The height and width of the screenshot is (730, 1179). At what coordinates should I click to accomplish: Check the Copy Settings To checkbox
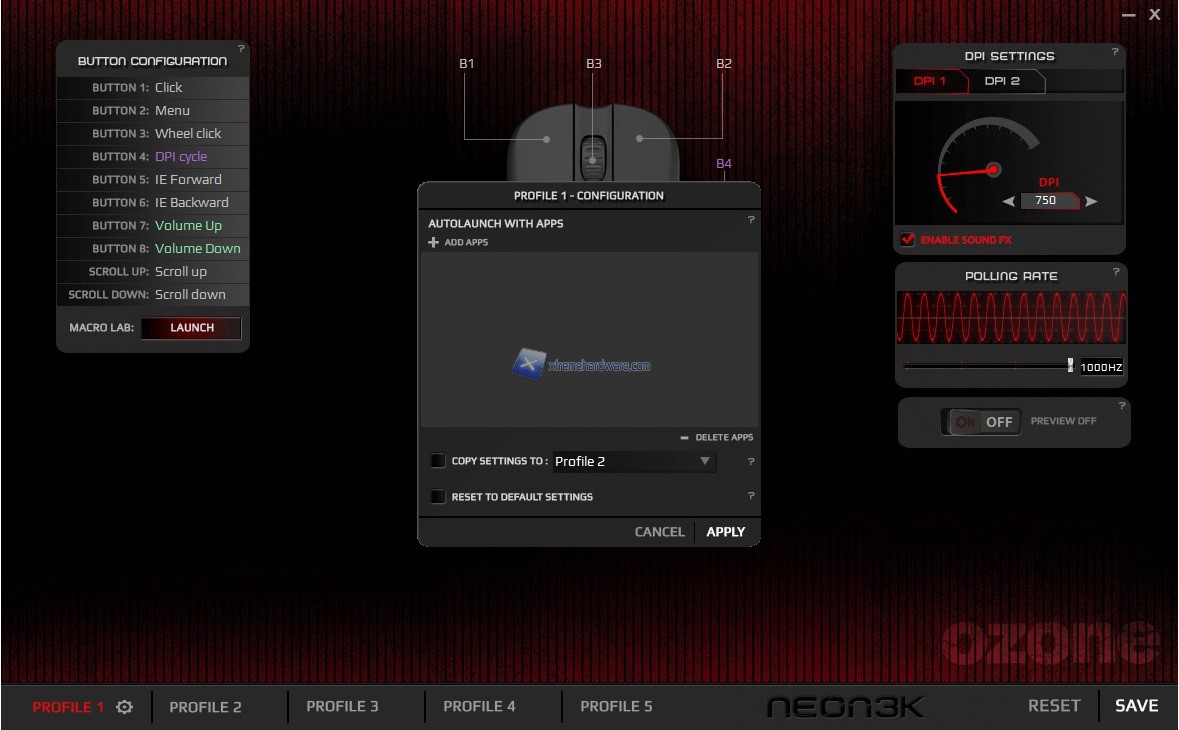[438, 461]
